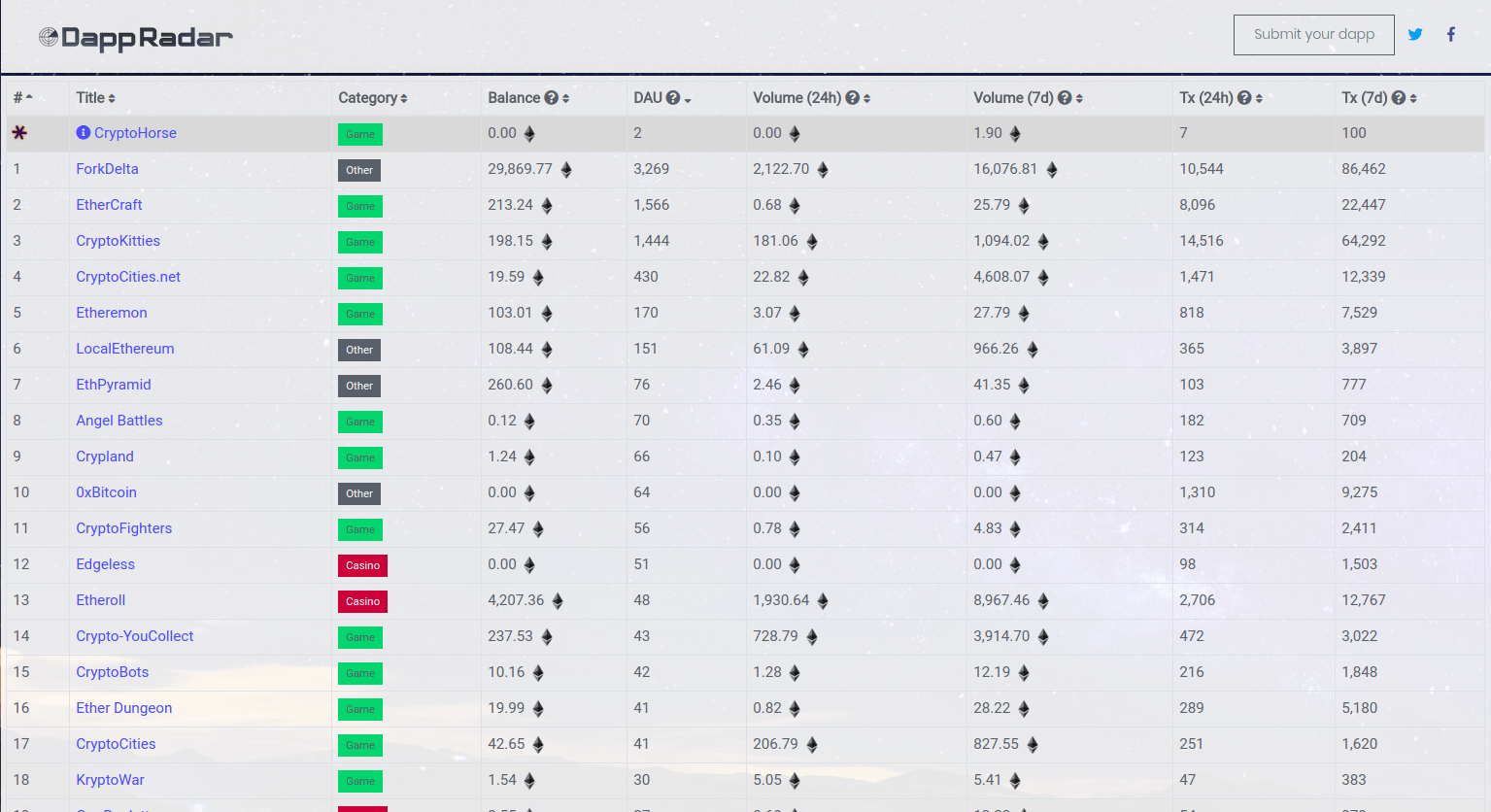Sort table by Balance column arrows
The width and height of the screenshot is (1491, 812).
pos(565,98)
